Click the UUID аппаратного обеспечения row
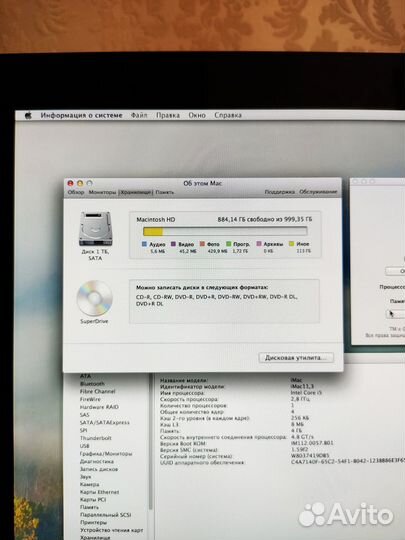Screen dimensions: 405x540 coord(282,463)
